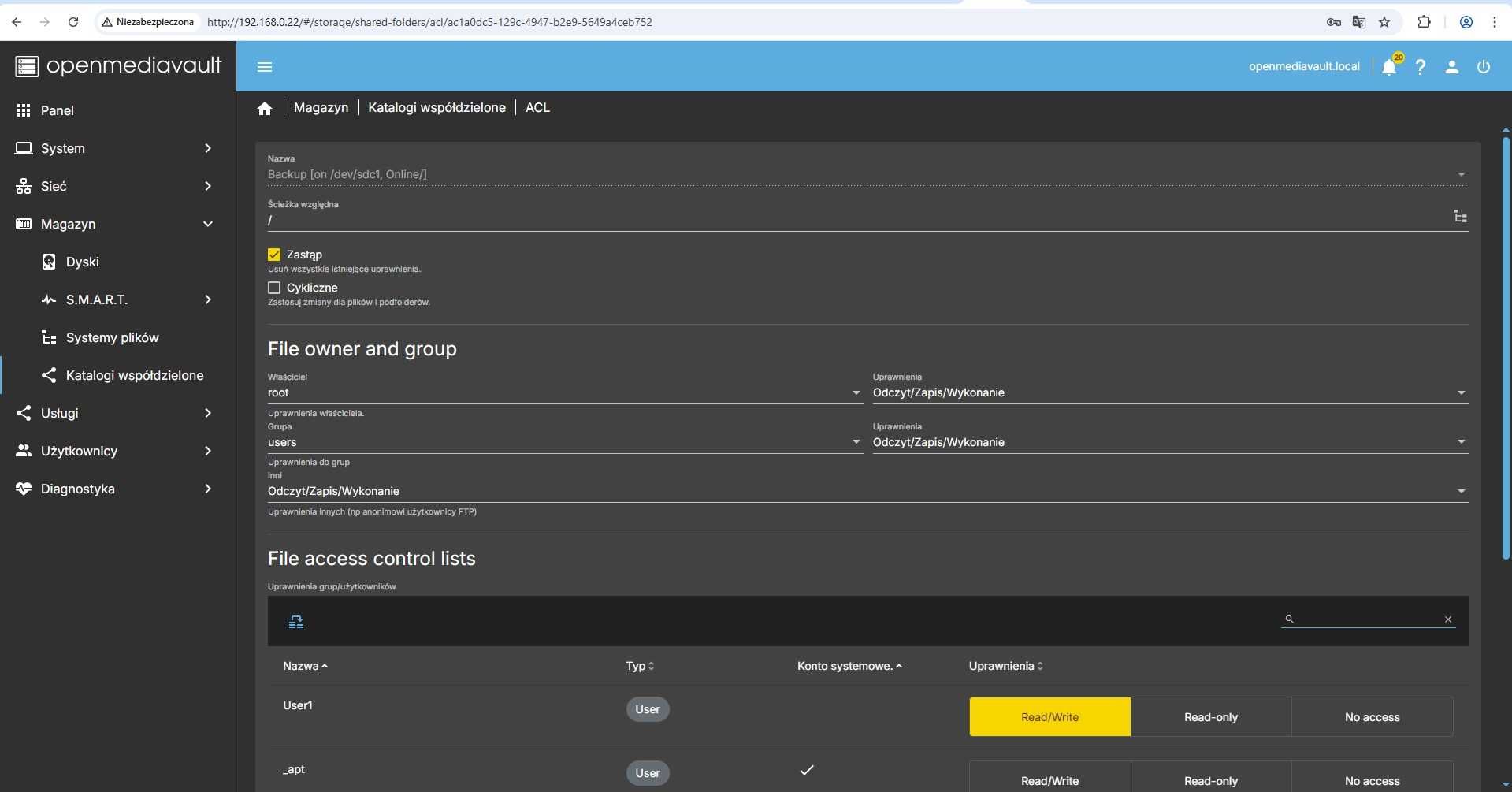Click the browser address bar URL
Image resolution: width=1512 pixels, height=792 pixels.
pyautogui.click(x=429, y=22)
